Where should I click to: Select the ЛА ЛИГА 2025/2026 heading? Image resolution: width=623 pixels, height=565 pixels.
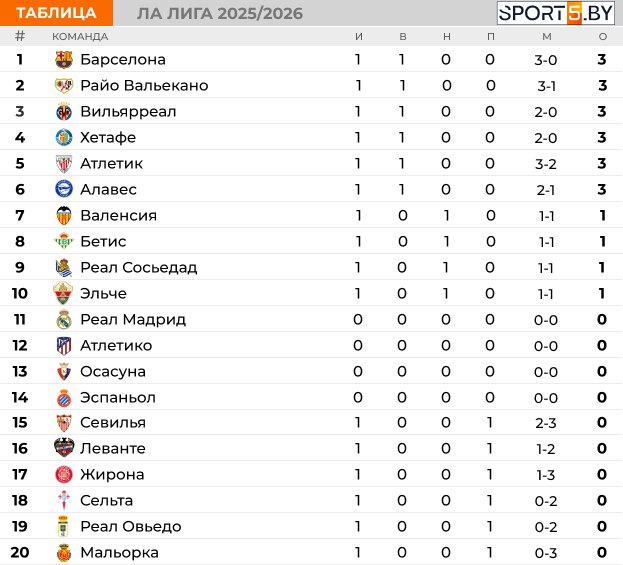220,14
